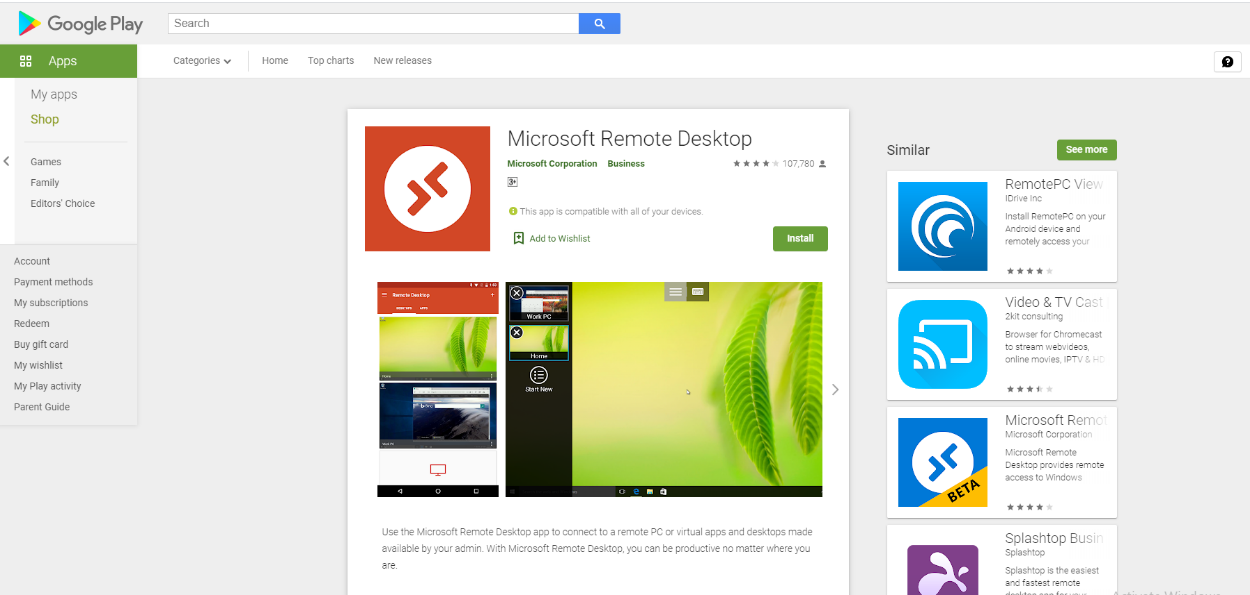Expand the Categories dropdown

pos(202,61)
